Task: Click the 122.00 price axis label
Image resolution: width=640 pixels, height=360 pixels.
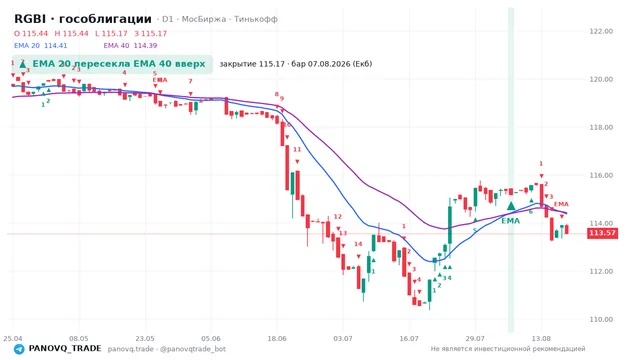Action: click(x=601, y=31)
